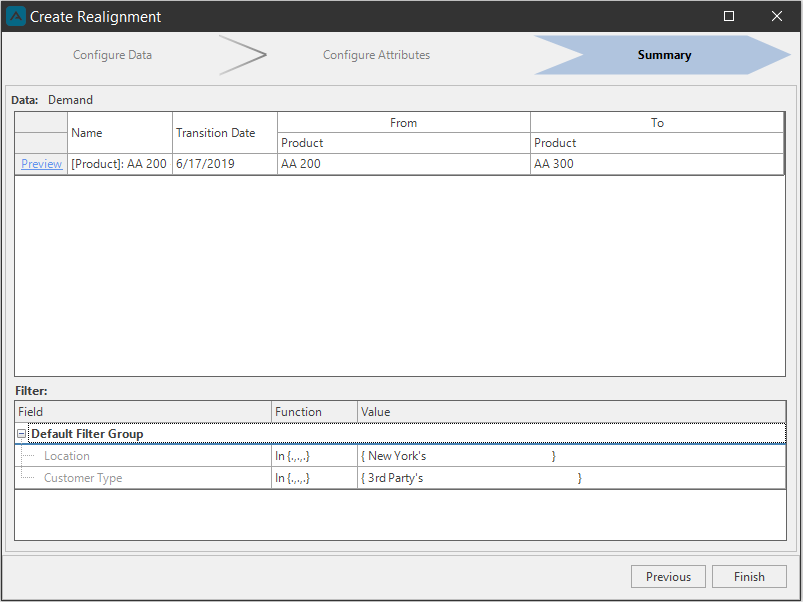Select the [Product]: AA 200 name cell

point(120,164)
